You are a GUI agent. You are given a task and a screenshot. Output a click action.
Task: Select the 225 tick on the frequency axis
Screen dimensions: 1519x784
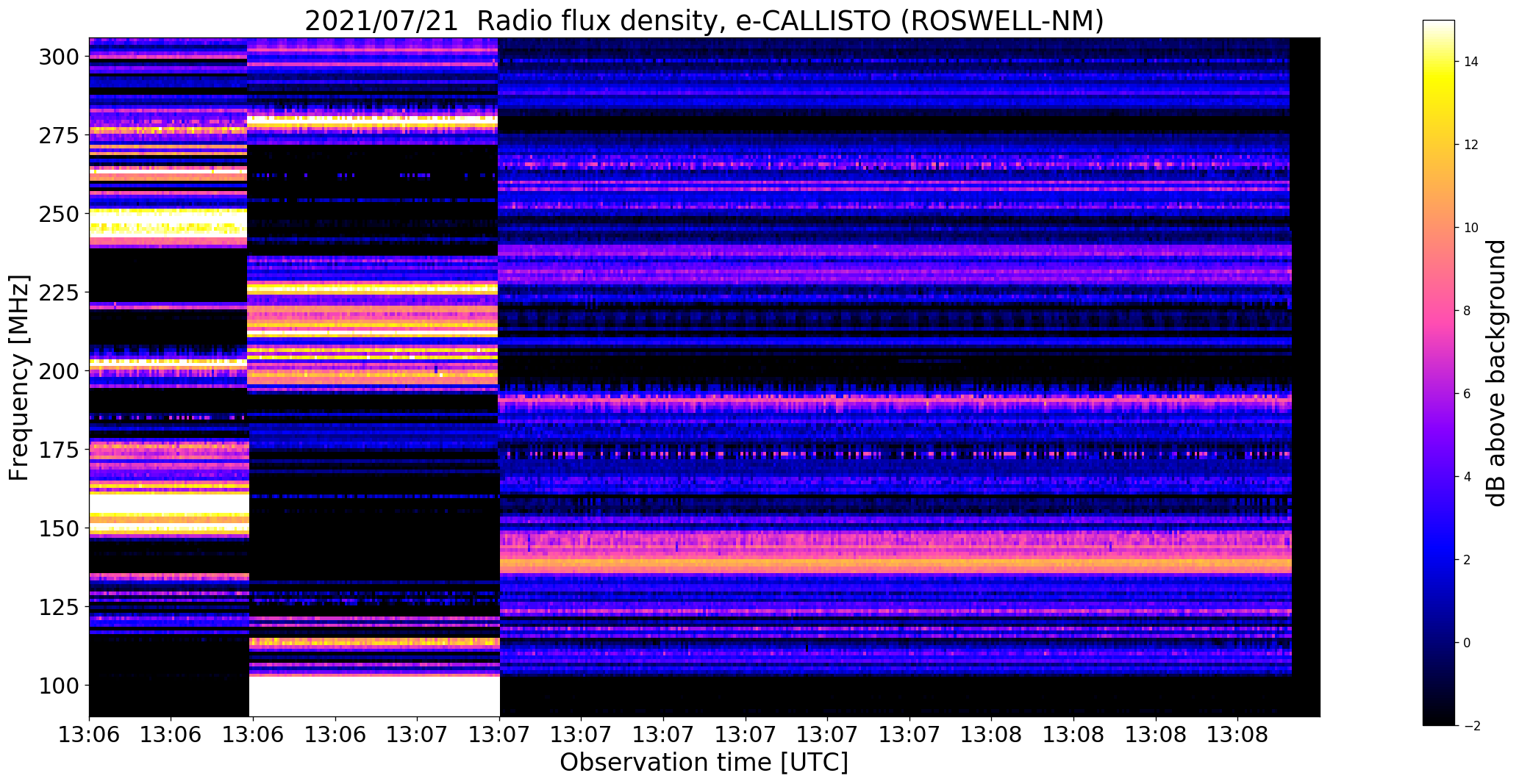[60, 292]
